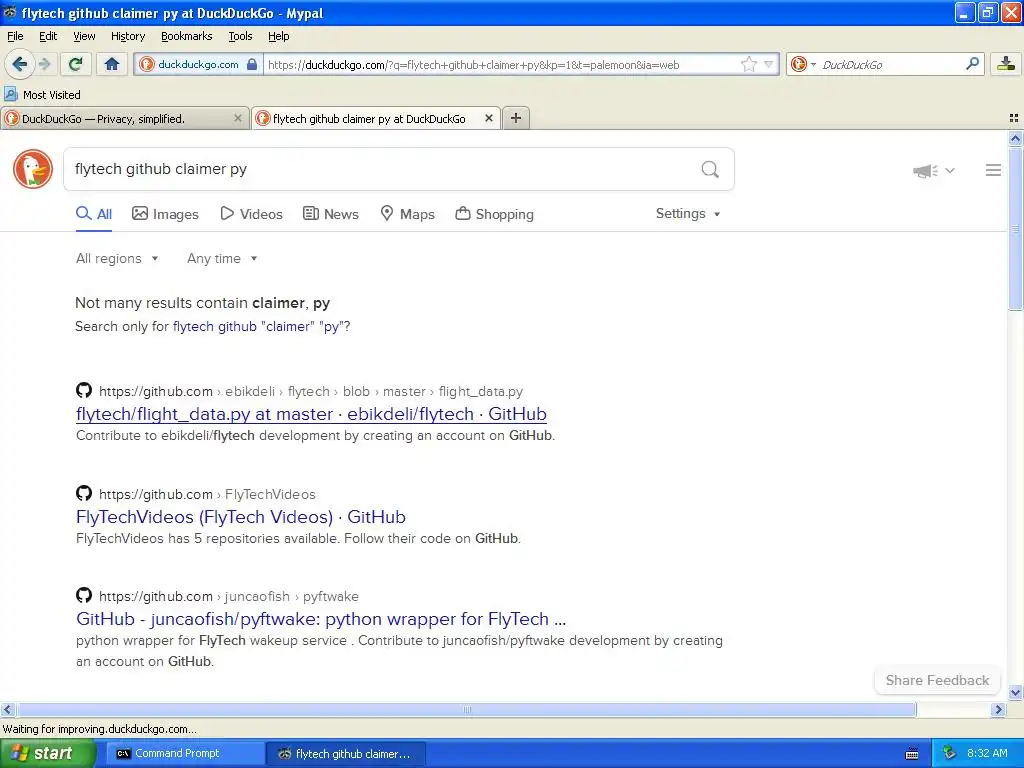Viewport: 1024px width, 768px height.
Task: Open the search engine selector dropdown
Action: (803, 64)
